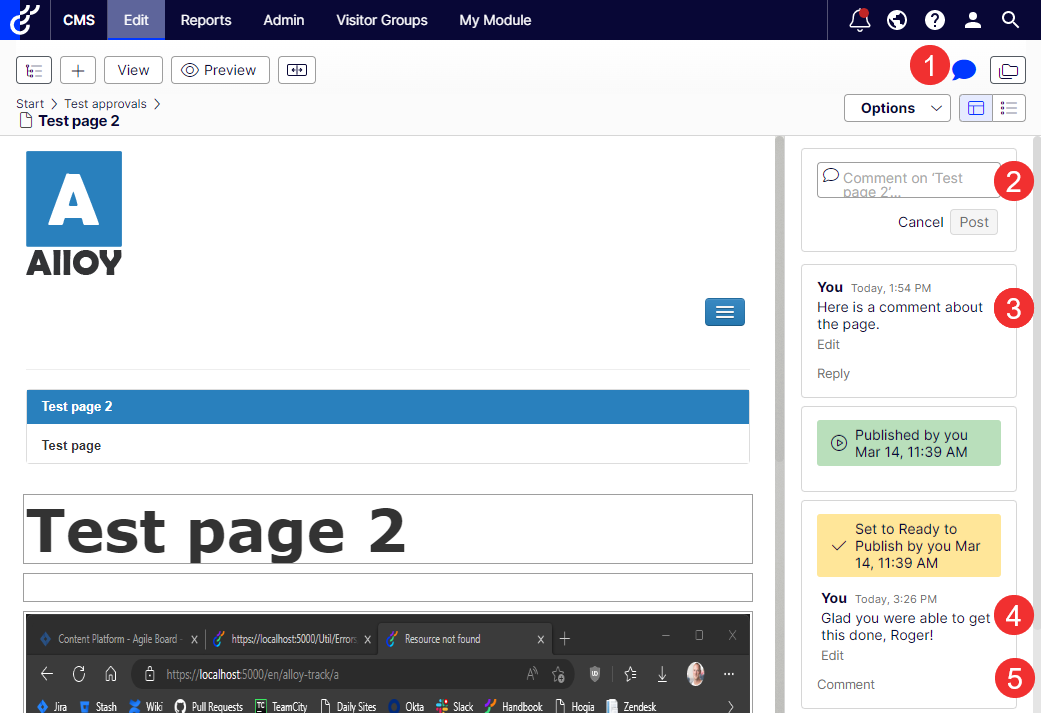The width and height of the screenshot is (1041, 713).
Task: Click the 'Today, 3:26 PM' timestamp
Action: [x=896, y=599]
